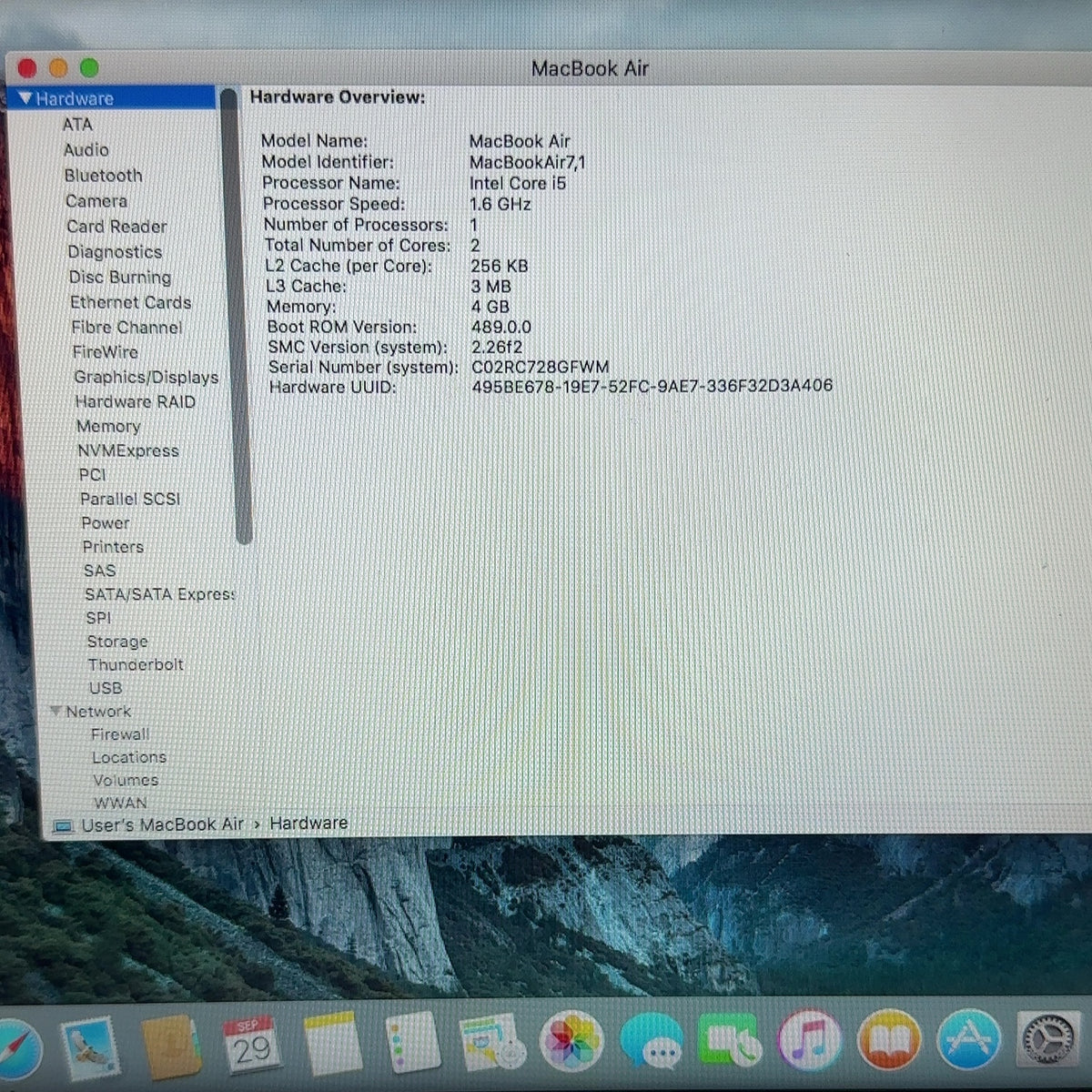Image resolution: width=1092 pixels, height=1092 pixels.
Task: Launch iBooks from the Dock
Action: click(x=888, y=1039)
